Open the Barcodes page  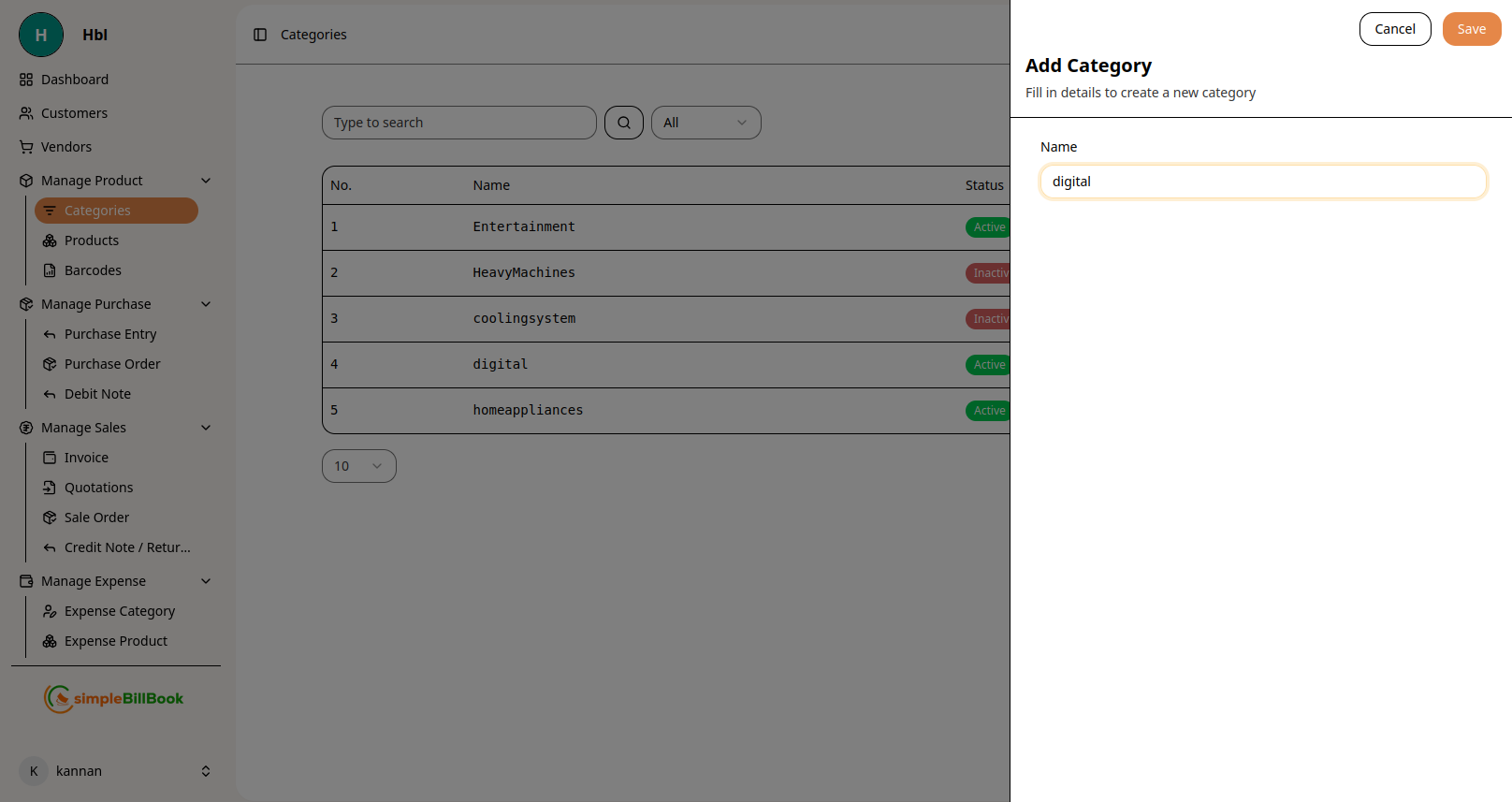[93, 270]
